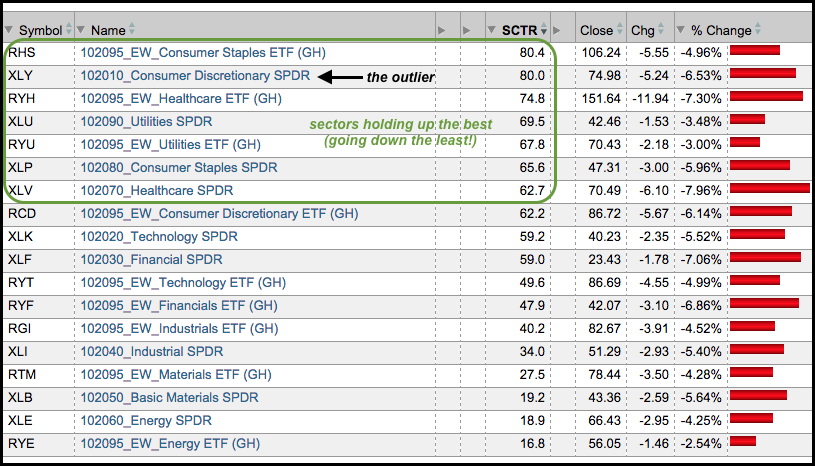
Task: Open the dropdown triangle before Symbol header
Action: (x=9, y=31)
